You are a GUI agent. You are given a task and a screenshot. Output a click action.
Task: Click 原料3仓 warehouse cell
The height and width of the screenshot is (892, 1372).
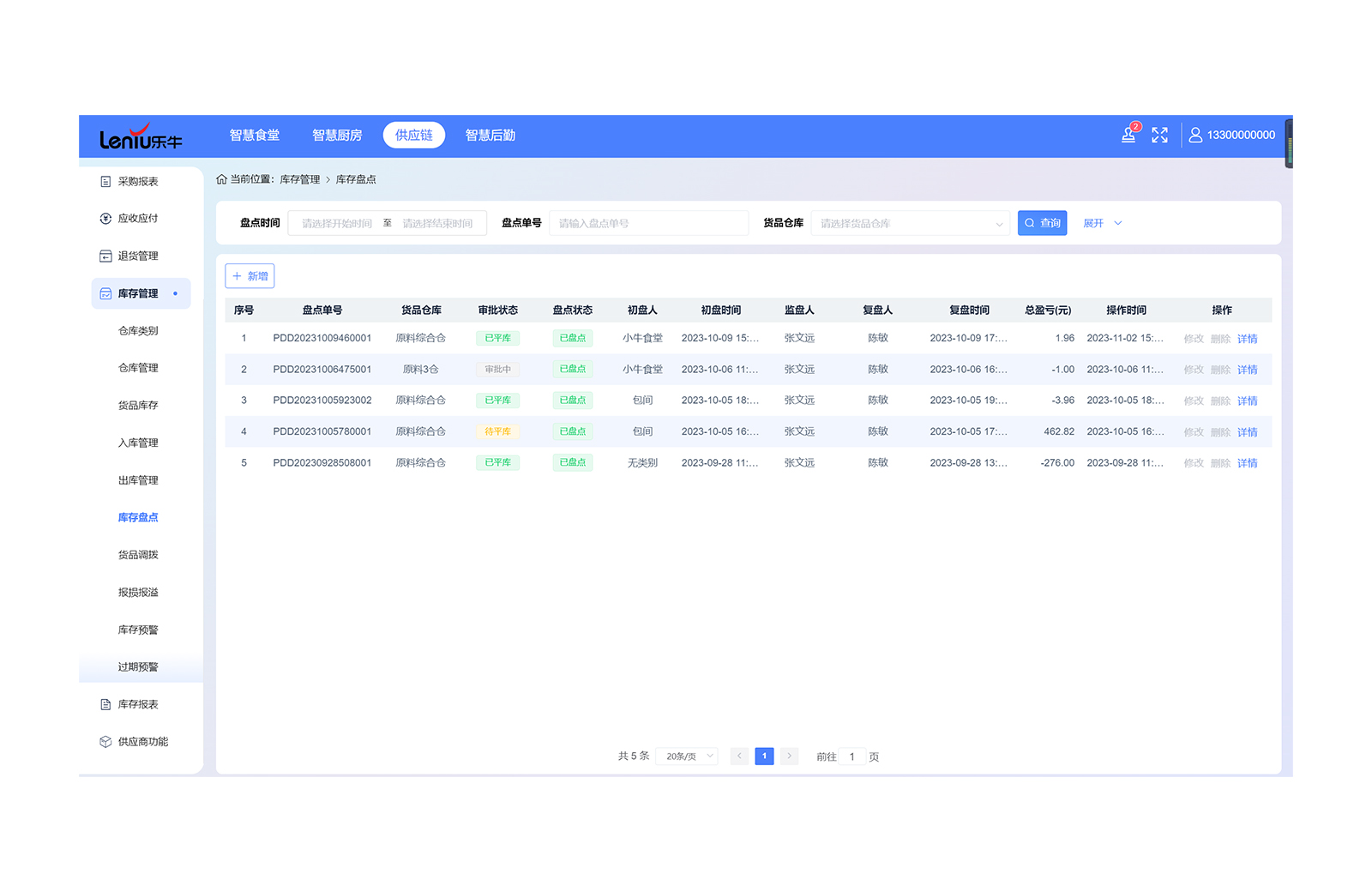tap(421, 370)
